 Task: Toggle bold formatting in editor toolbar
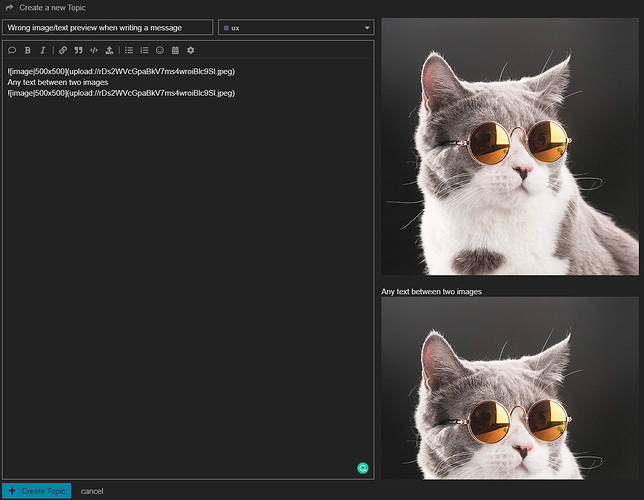click(28, 50)
